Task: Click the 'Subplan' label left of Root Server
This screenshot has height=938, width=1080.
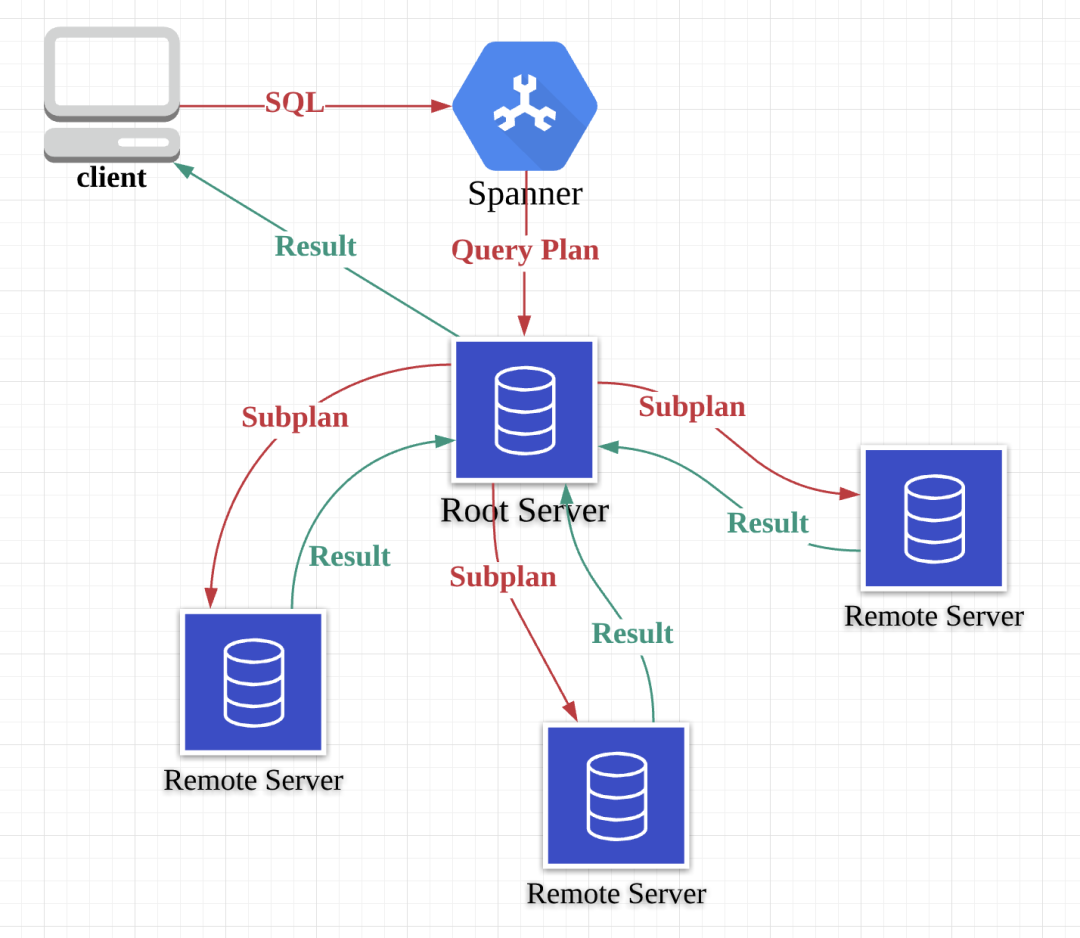Action: coord(295,417)
